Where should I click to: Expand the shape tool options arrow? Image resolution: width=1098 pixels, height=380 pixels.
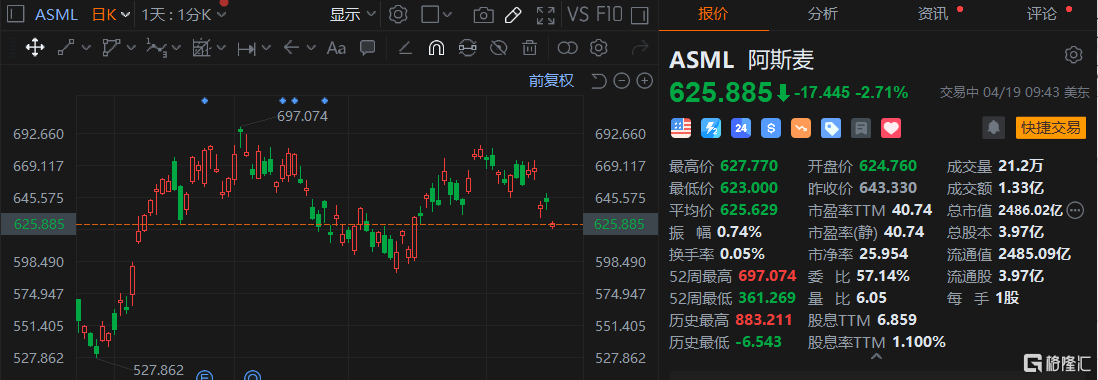pos(131,48)
